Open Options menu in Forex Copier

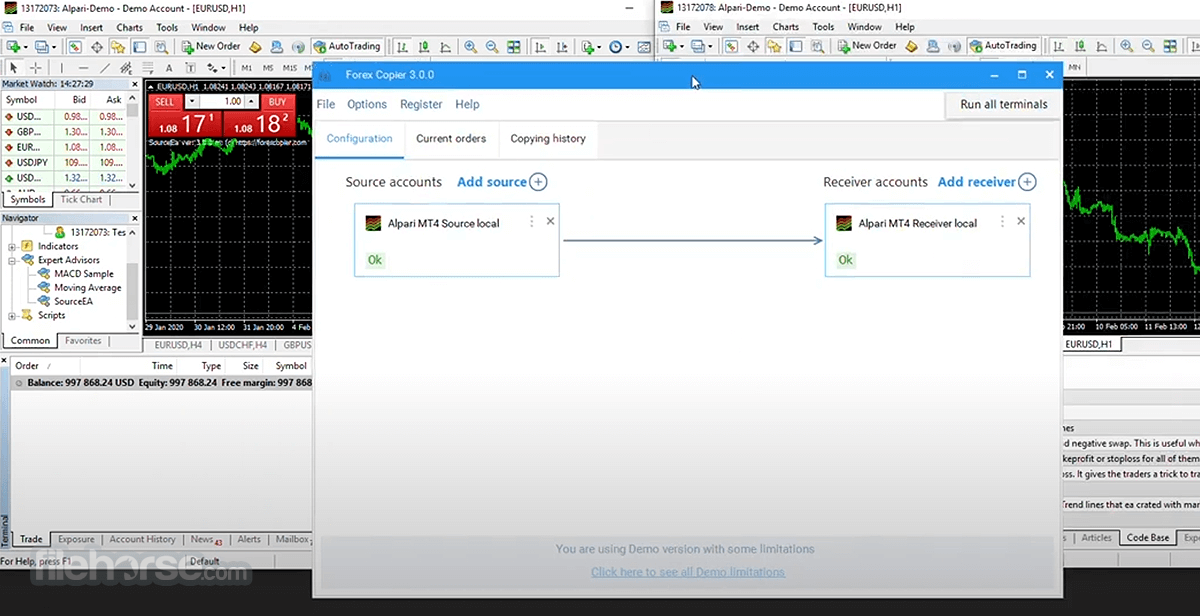pos(367,104)
